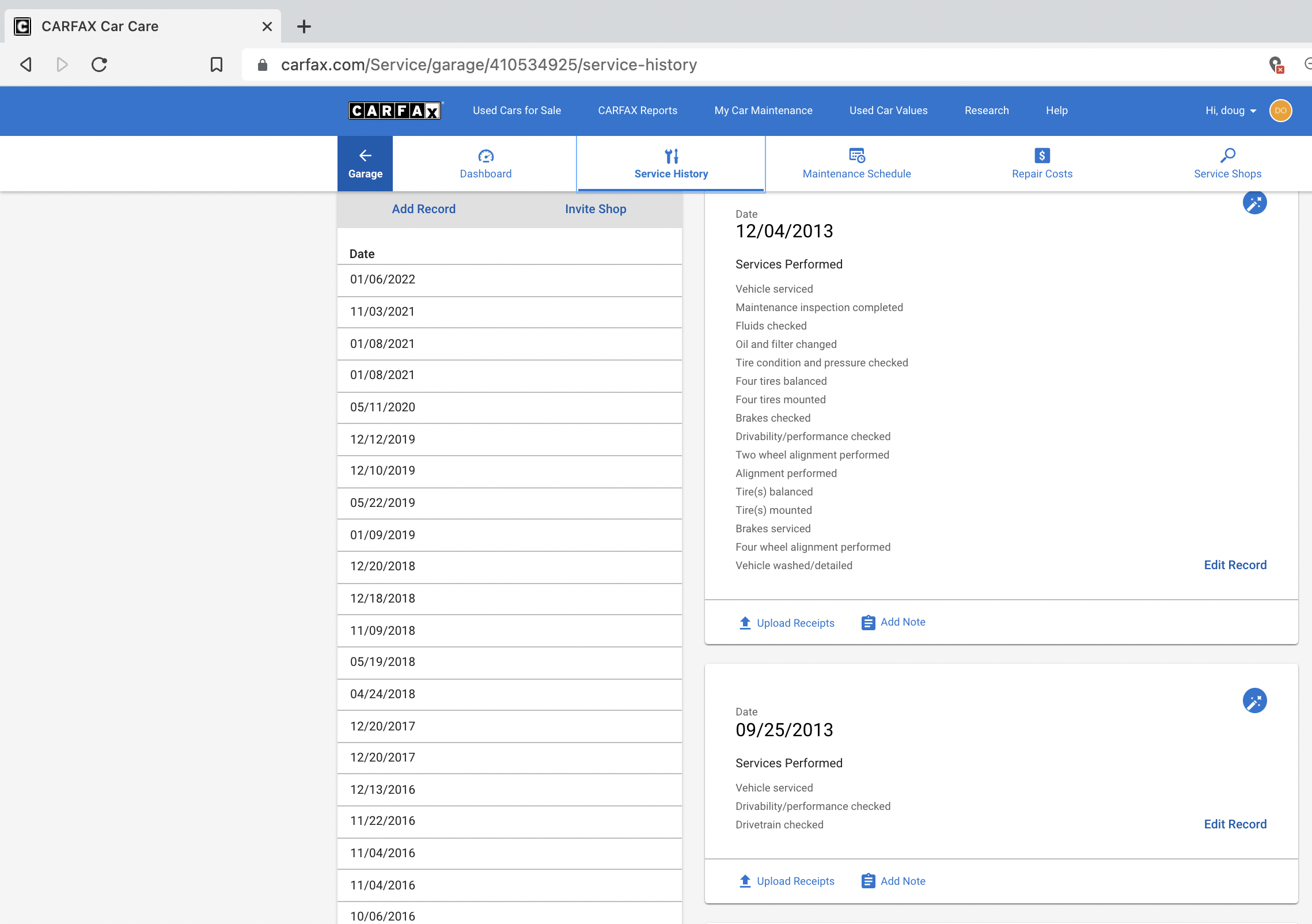The image size is (1312, 924).
Task: Click the Add Note icon in the 09/25/2013 record
Action: pyautogui.click(x=868, y=881)
